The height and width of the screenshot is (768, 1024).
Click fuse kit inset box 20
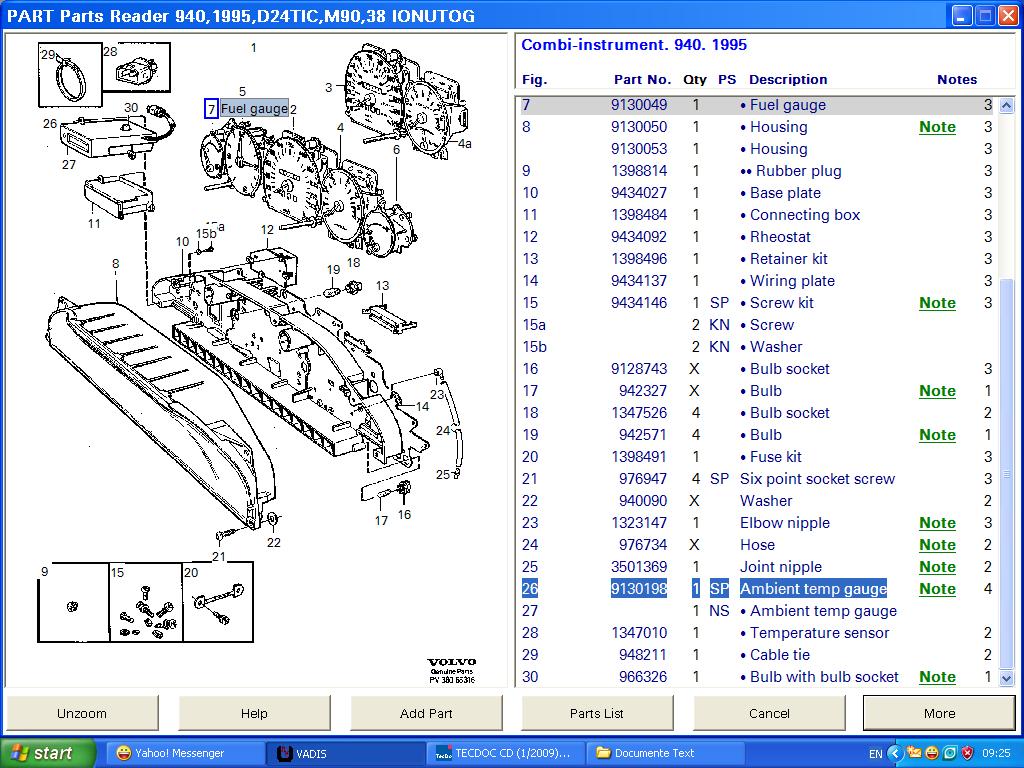click(217, 601)
